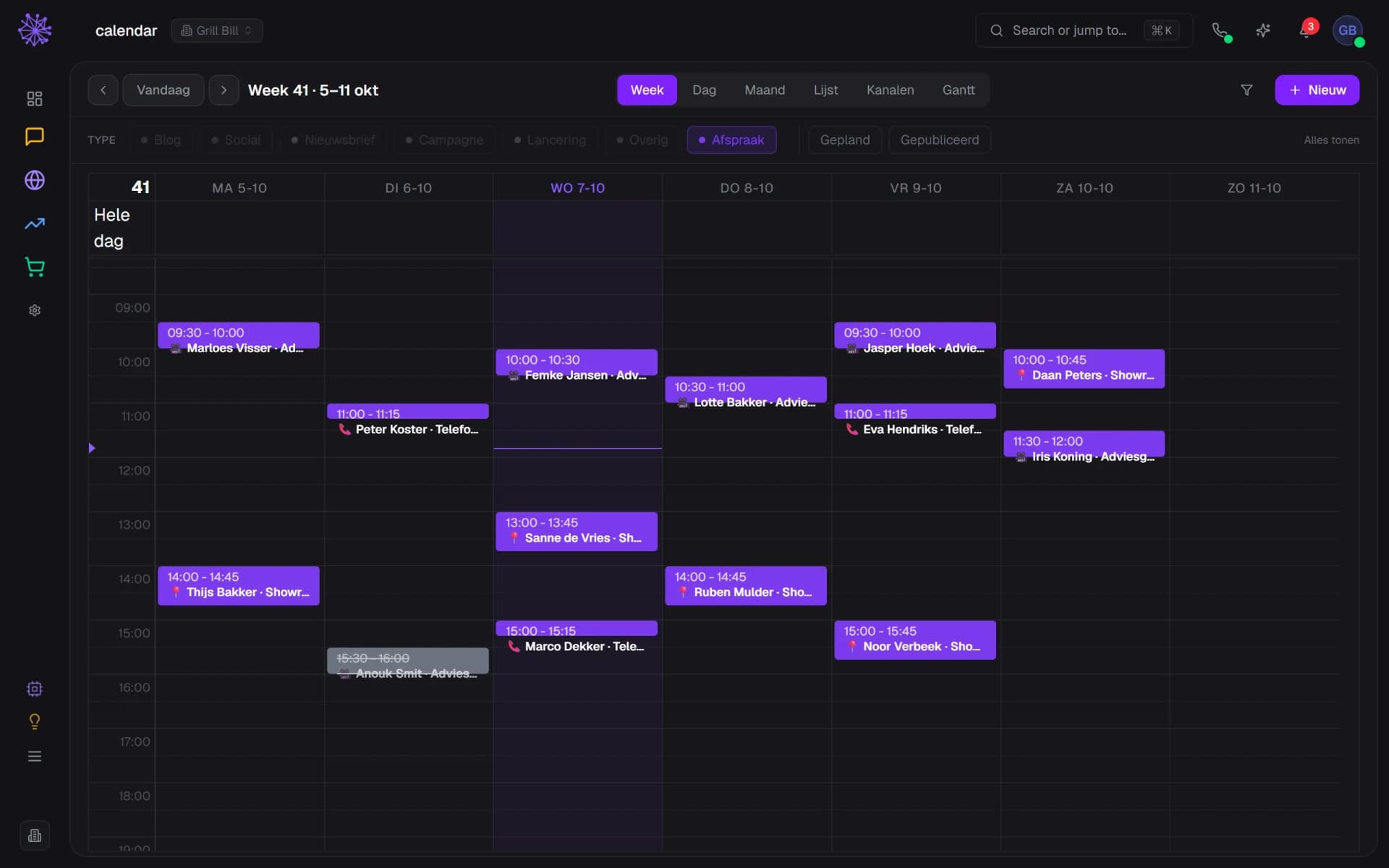Image resolution: width=1389 pixels, height=868 pixels.
Task: Click the snowflake app logo
Action: (x=35, y=30)
